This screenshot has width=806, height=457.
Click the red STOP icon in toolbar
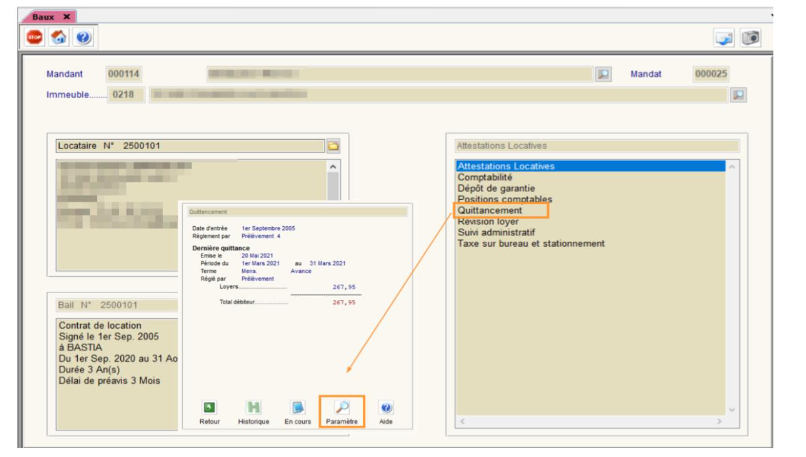(x=35, y=37)
